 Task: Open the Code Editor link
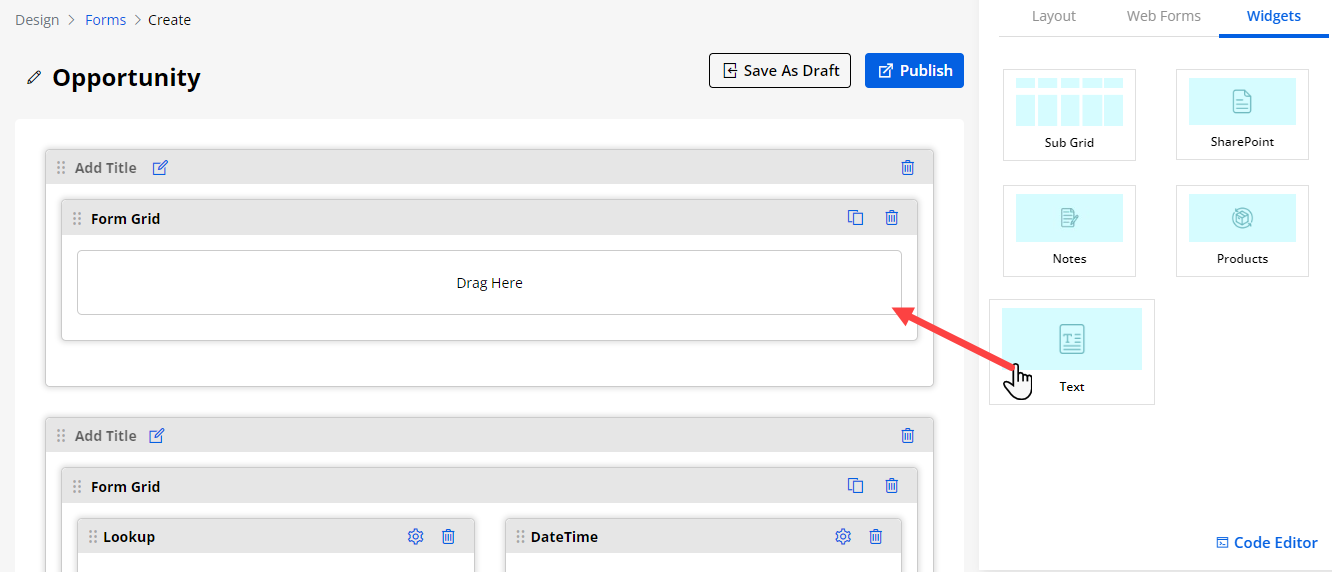[x=1266, y=543]
